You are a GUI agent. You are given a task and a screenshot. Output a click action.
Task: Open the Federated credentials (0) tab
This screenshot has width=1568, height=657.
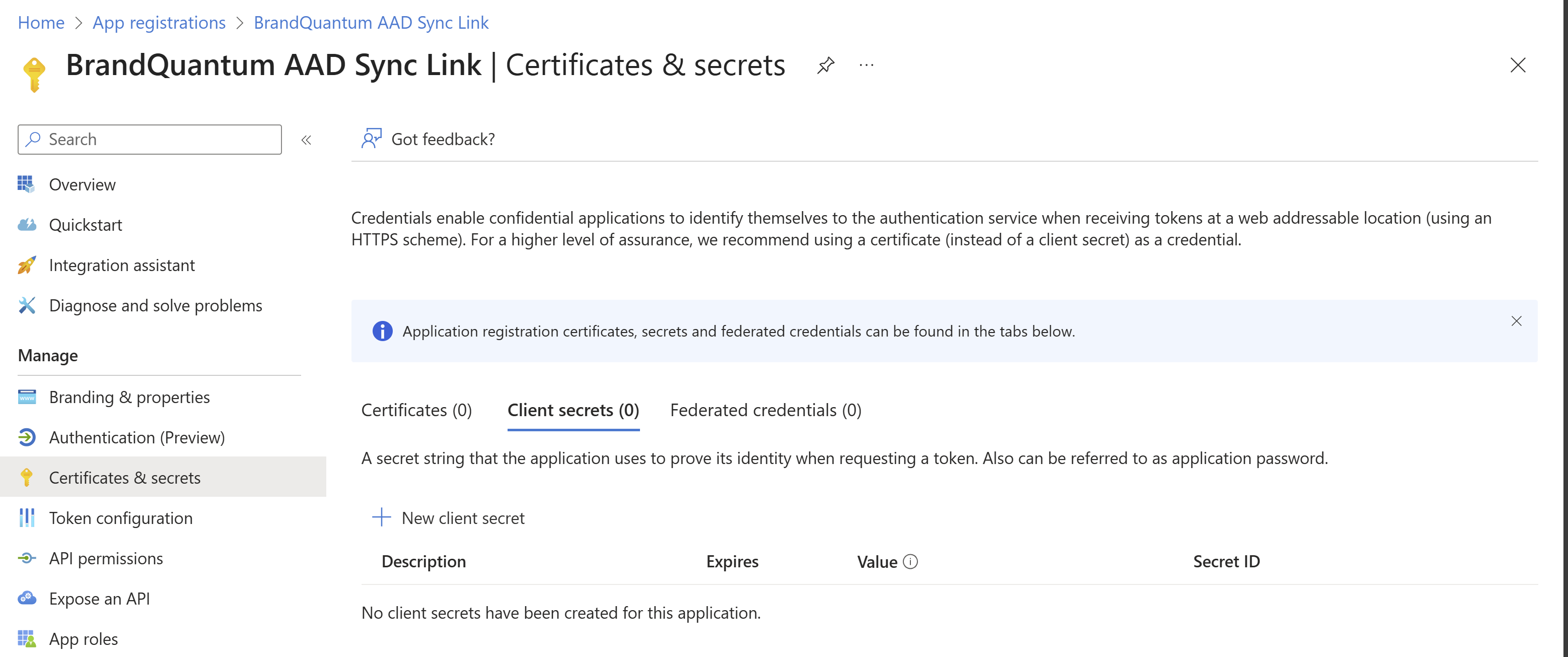click(766, 411)
